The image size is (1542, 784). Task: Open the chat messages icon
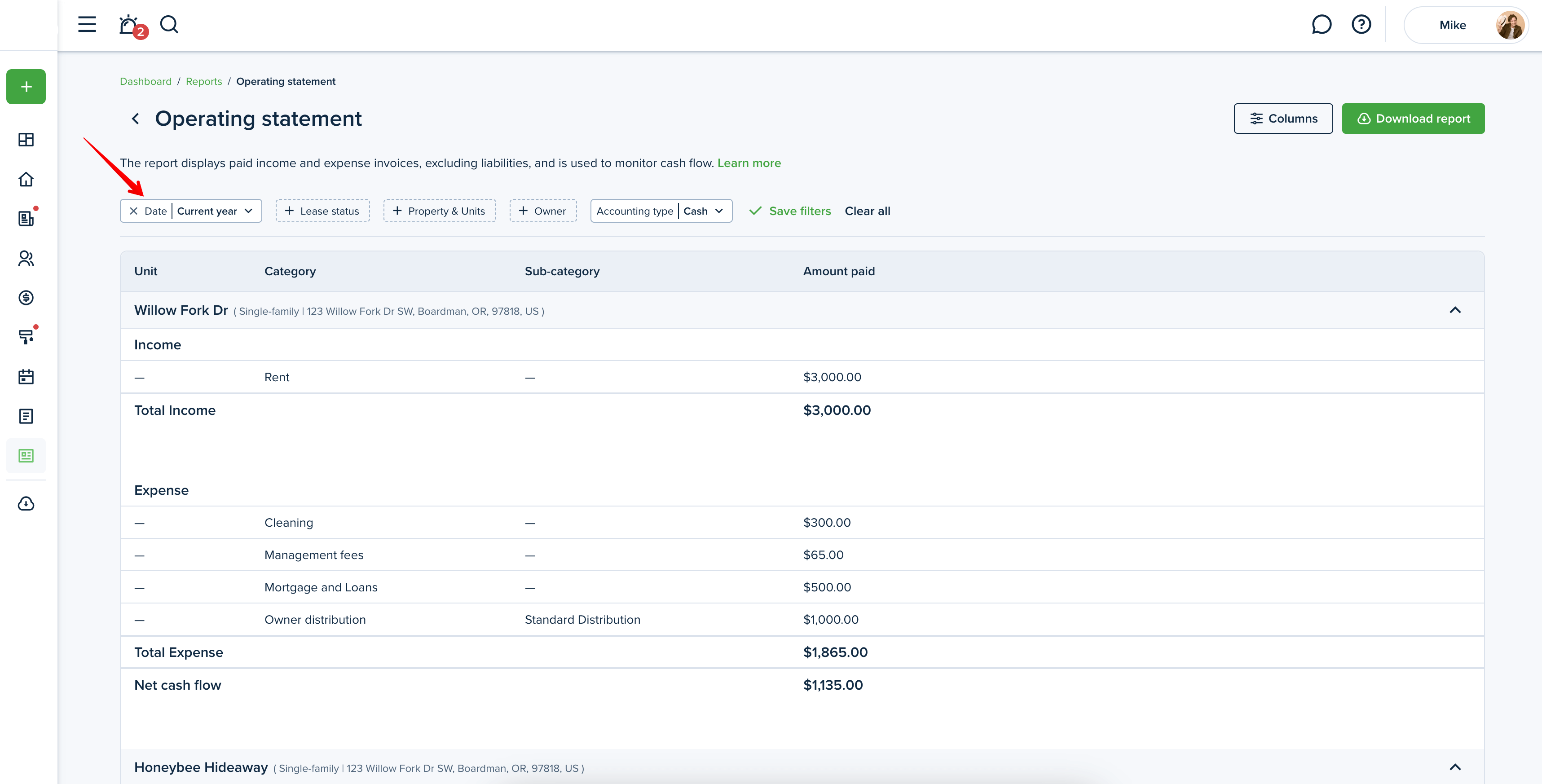[x=1321, y=25]
